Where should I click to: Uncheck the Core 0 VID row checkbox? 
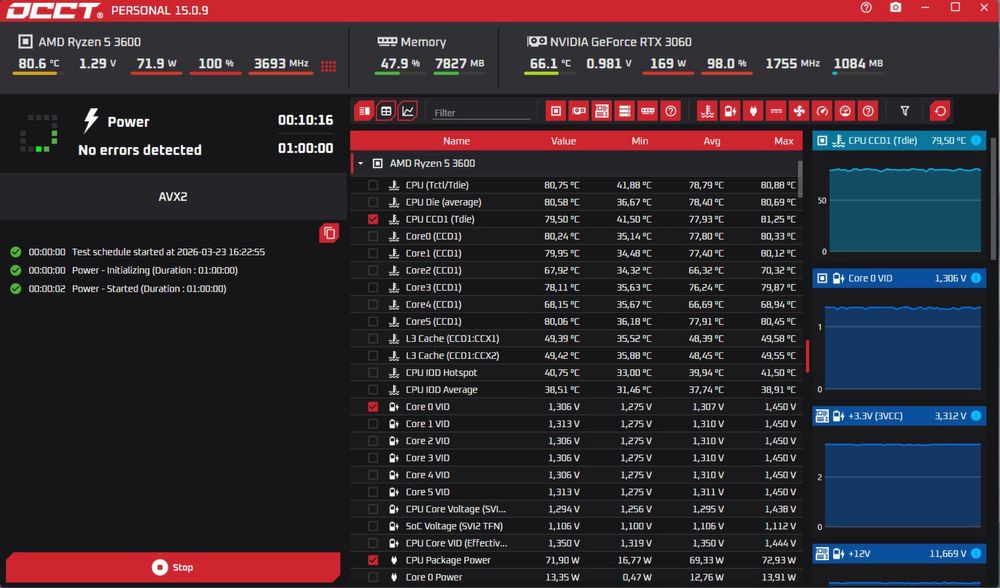click(x=373, y=407)
